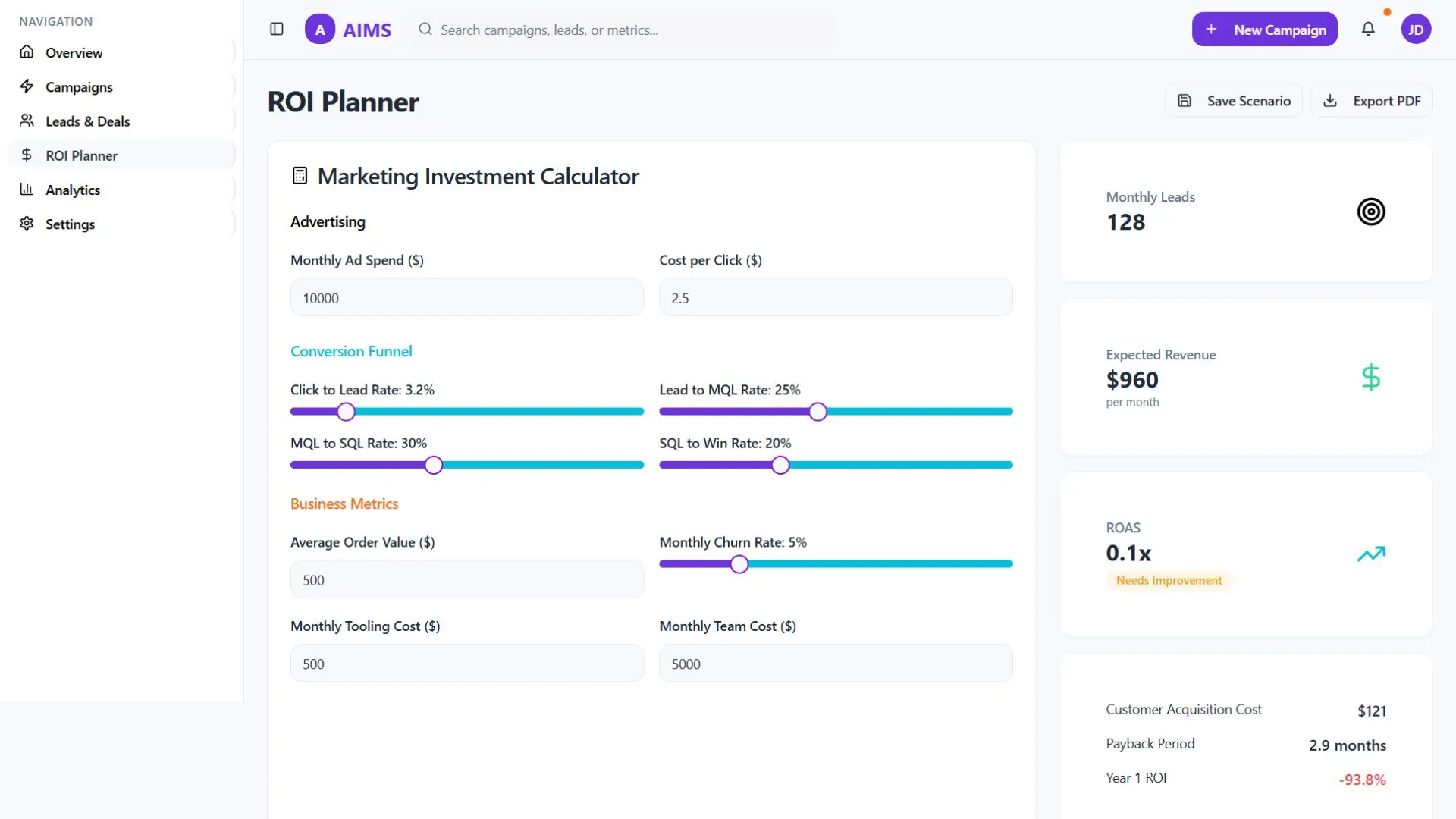Click the save icon in Save Scenario

click(x=1185, y=101)
